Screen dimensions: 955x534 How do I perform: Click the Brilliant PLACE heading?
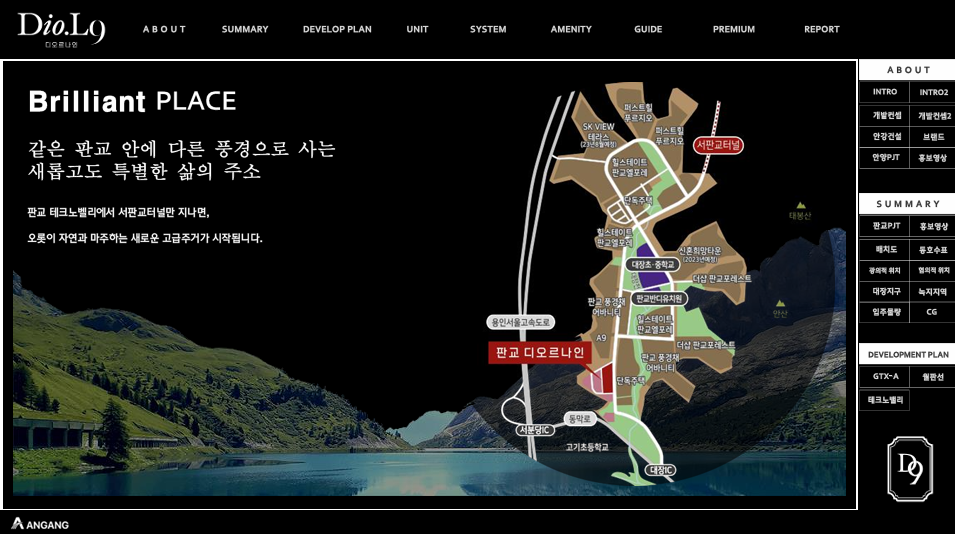pos(132,101)
